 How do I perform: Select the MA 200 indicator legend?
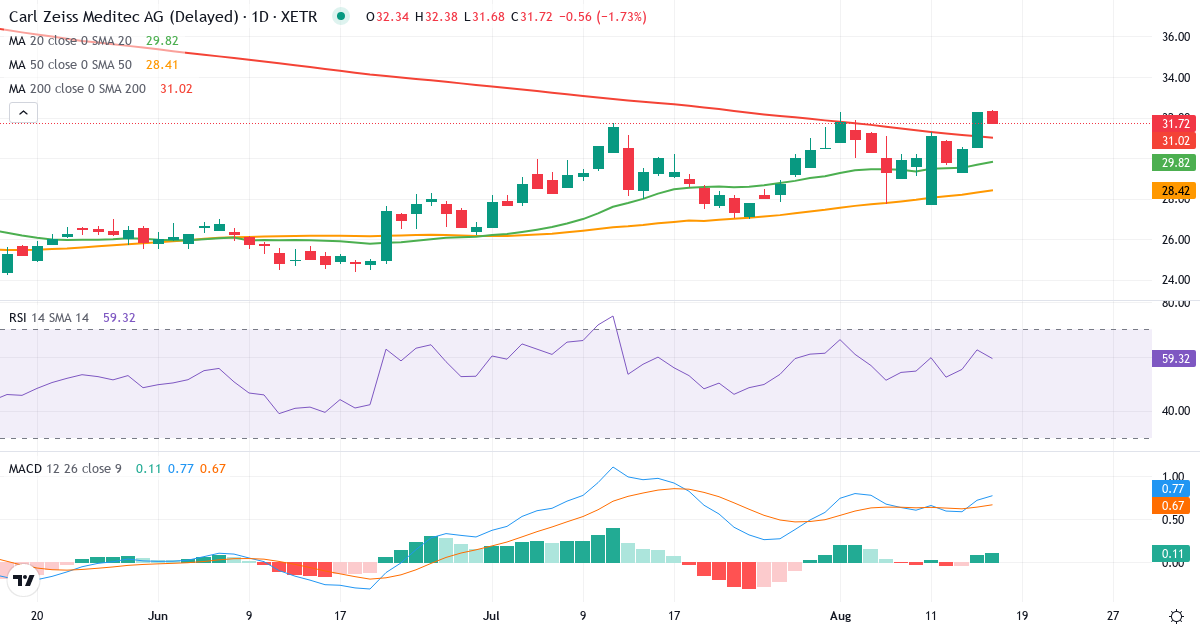(x=100, y=89)
